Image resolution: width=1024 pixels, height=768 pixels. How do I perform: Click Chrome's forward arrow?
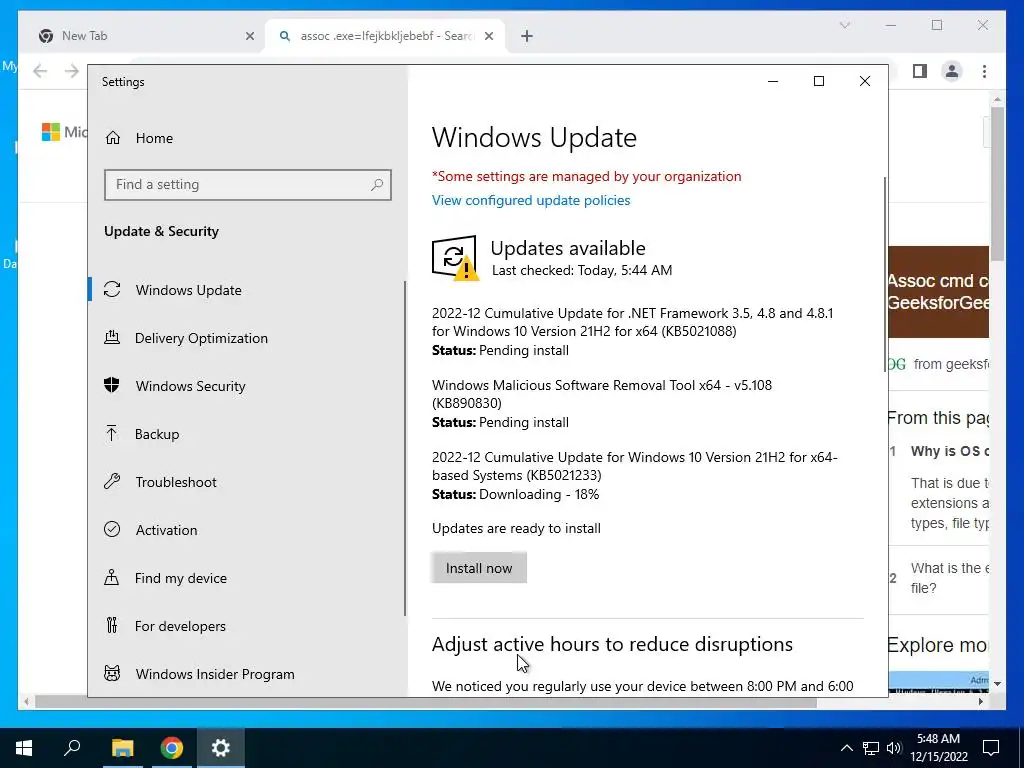point(72,71)
